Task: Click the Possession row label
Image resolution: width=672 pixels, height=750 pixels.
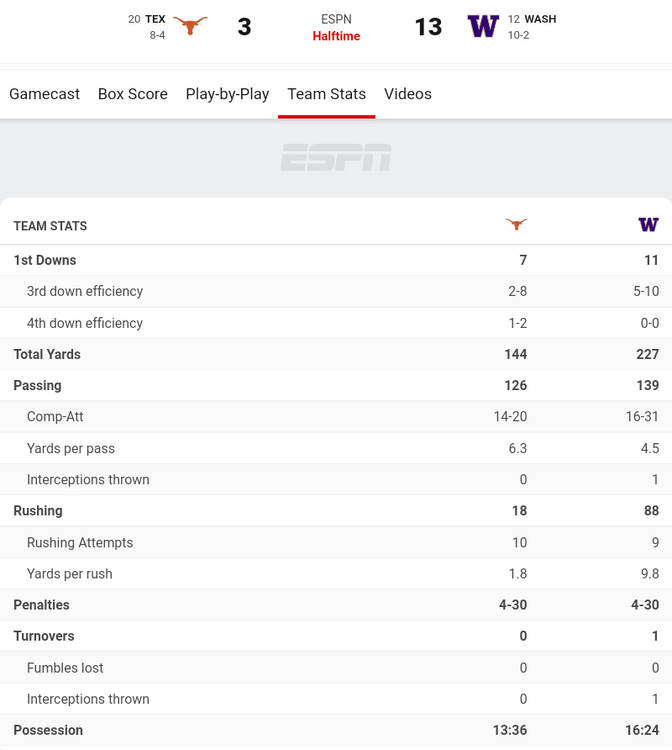Action: coord(48,730)
